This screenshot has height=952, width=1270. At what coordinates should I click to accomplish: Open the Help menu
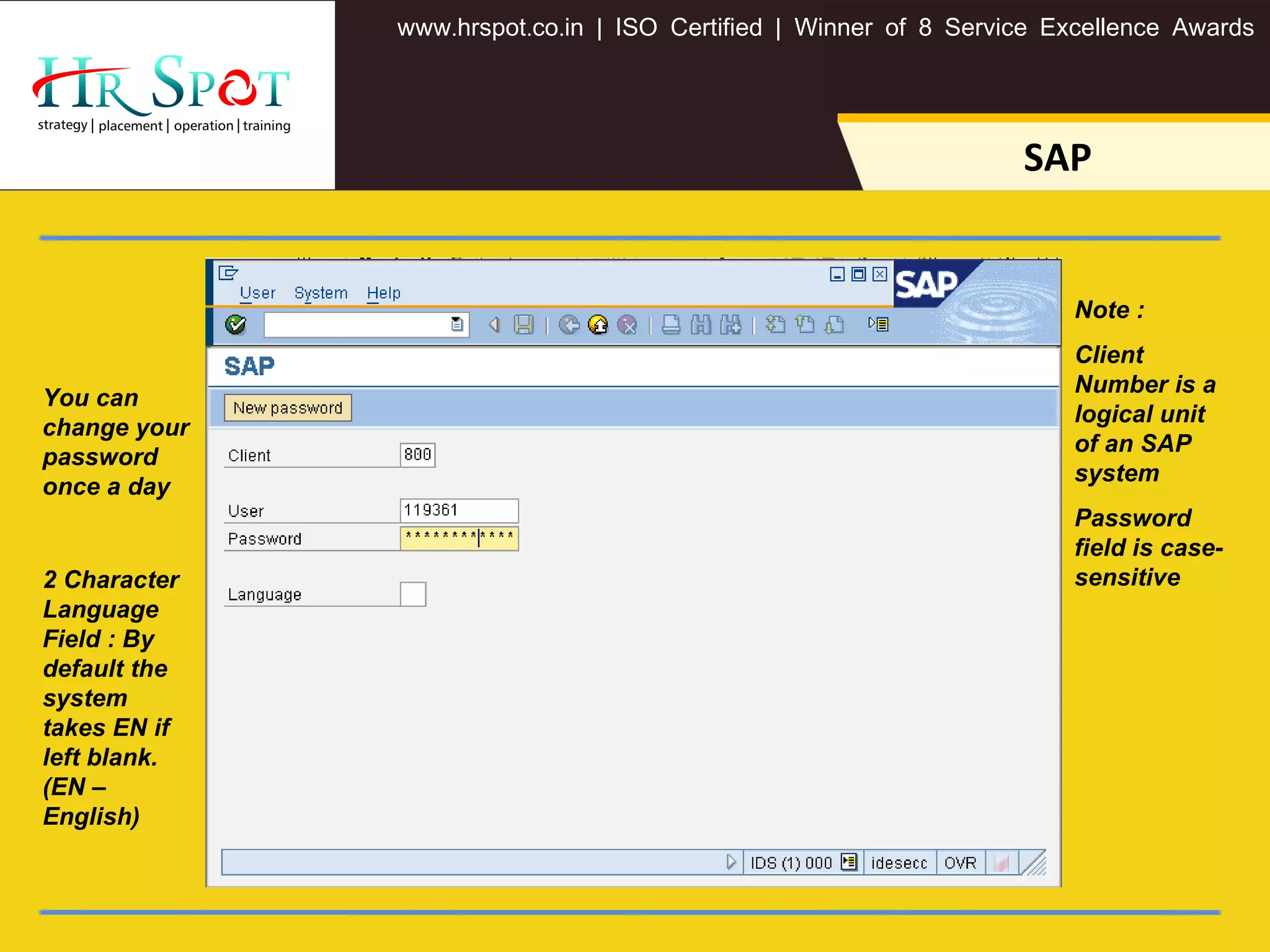[x=383, y=293]
